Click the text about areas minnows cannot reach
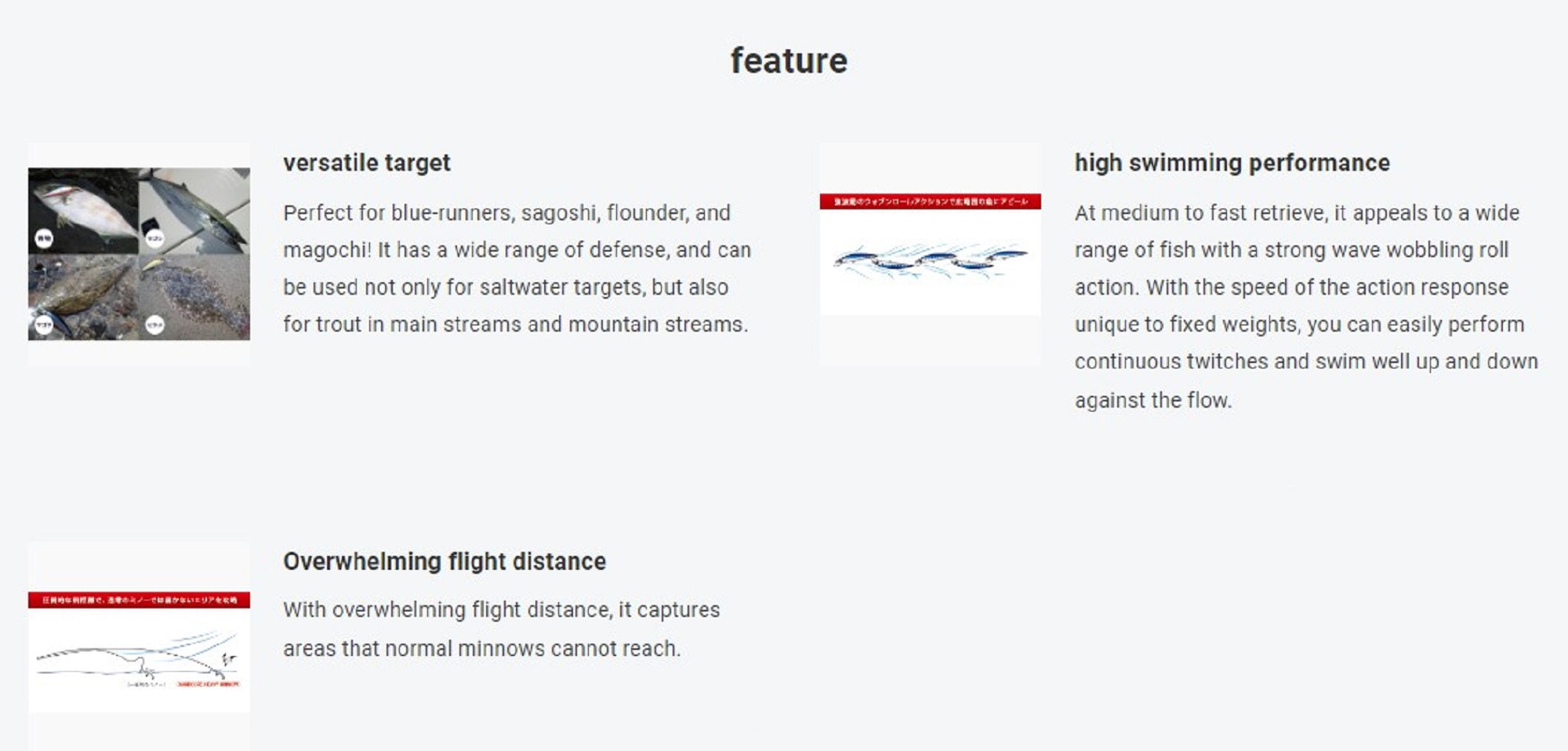The height and width of the screenshot is (751, 1568). point(500,629)
